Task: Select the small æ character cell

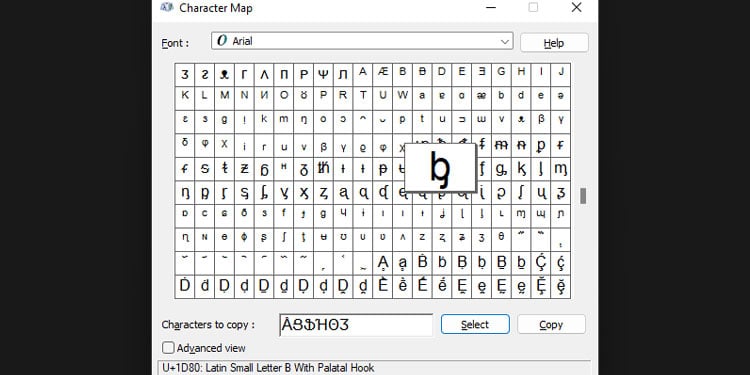Action: [x=482, y=98]
